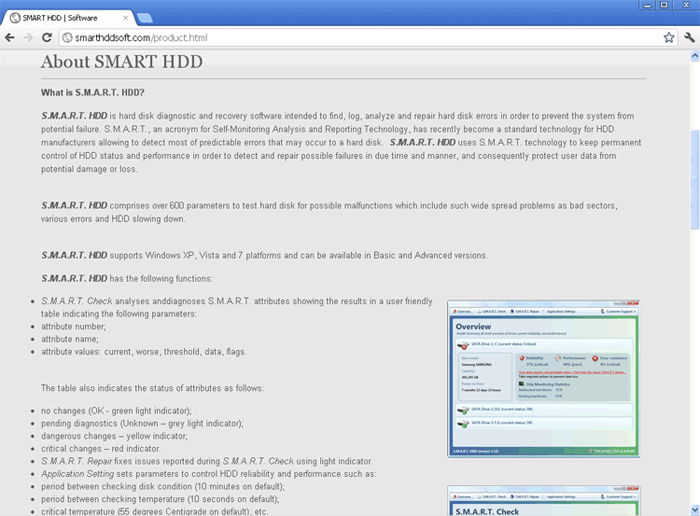Click the globe icon in address bar
The width and height of the screenshot is (700, 516).
(x=68, y=38)
